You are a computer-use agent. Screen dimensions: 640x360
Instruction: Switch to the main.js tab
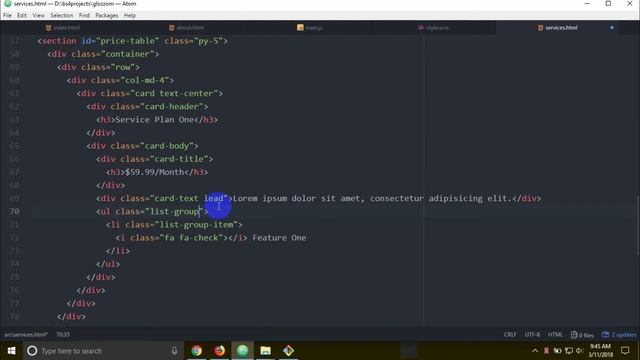(x=310, y=27)
